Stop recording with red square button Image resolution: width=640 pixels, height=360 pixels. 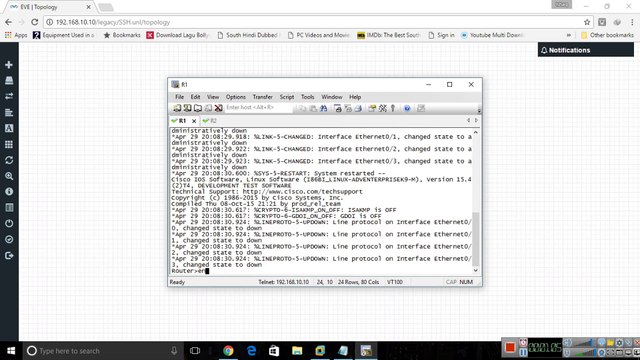tap(510, 347)
